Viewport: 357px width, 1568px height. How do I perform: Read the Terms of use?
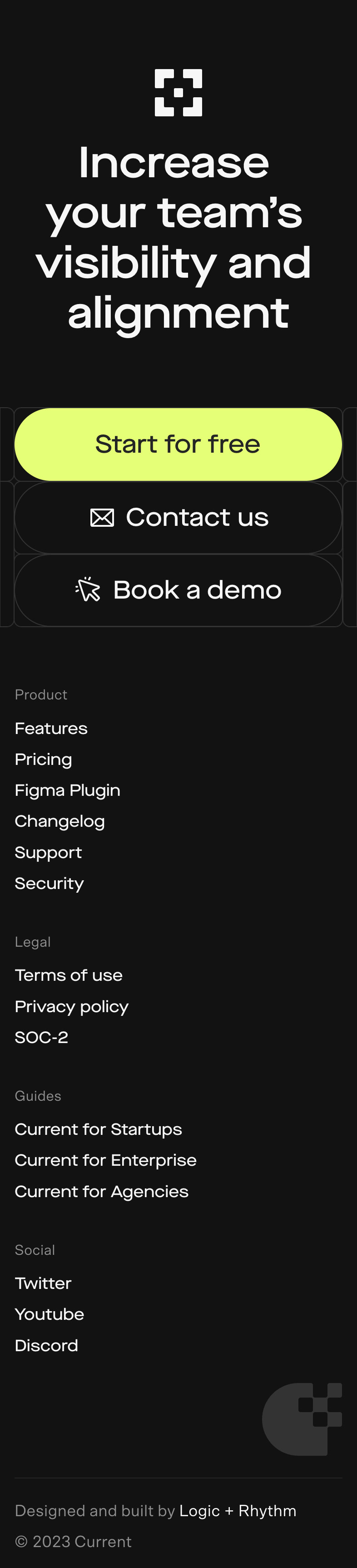69,975
